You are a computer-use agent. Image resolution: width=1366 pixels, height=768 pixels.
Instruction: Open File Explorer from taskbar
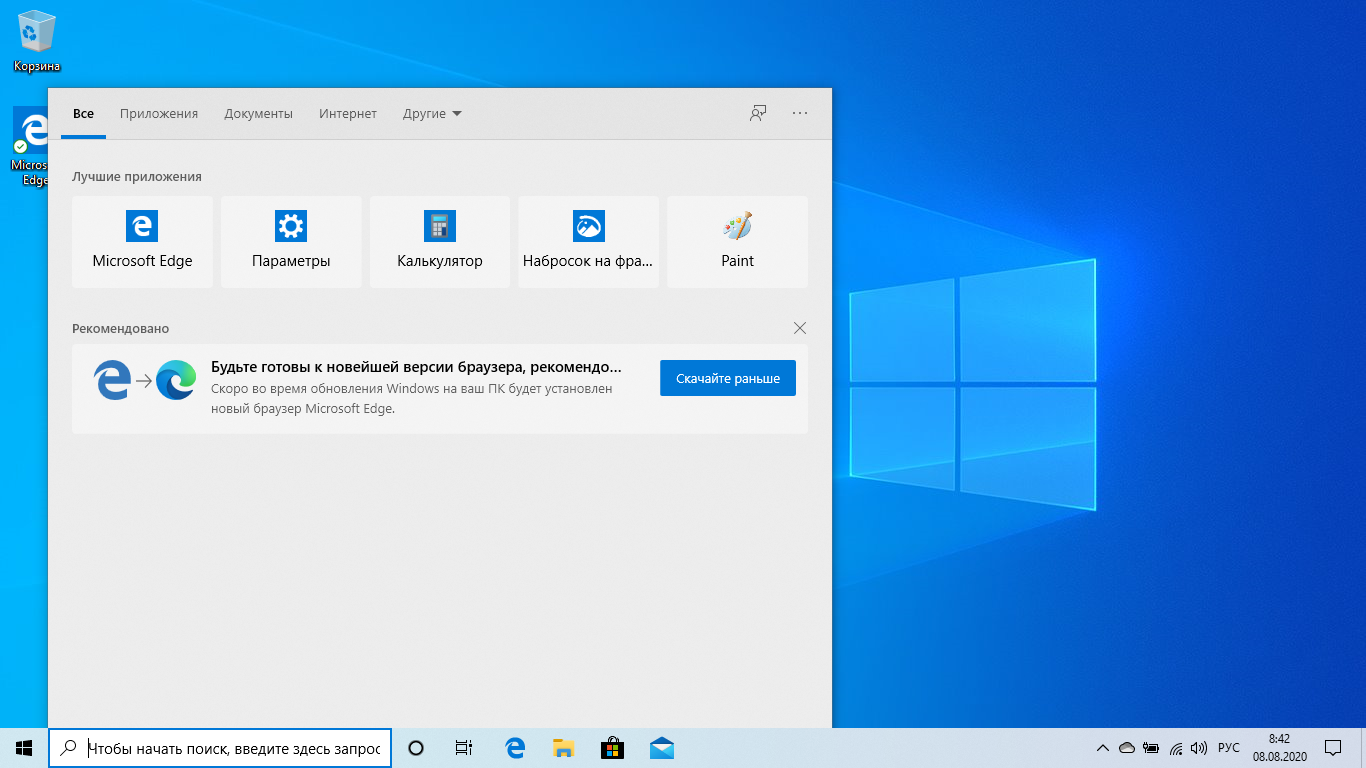[563, 748]
